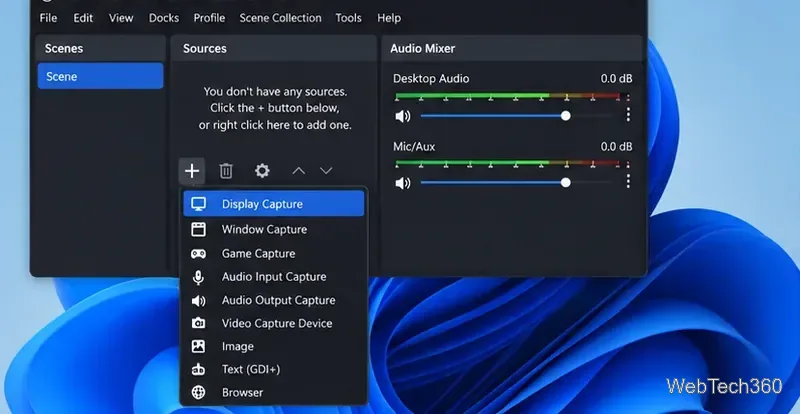
Task: Click the "You don't have any sources" message
Action: tap(275, 108)
